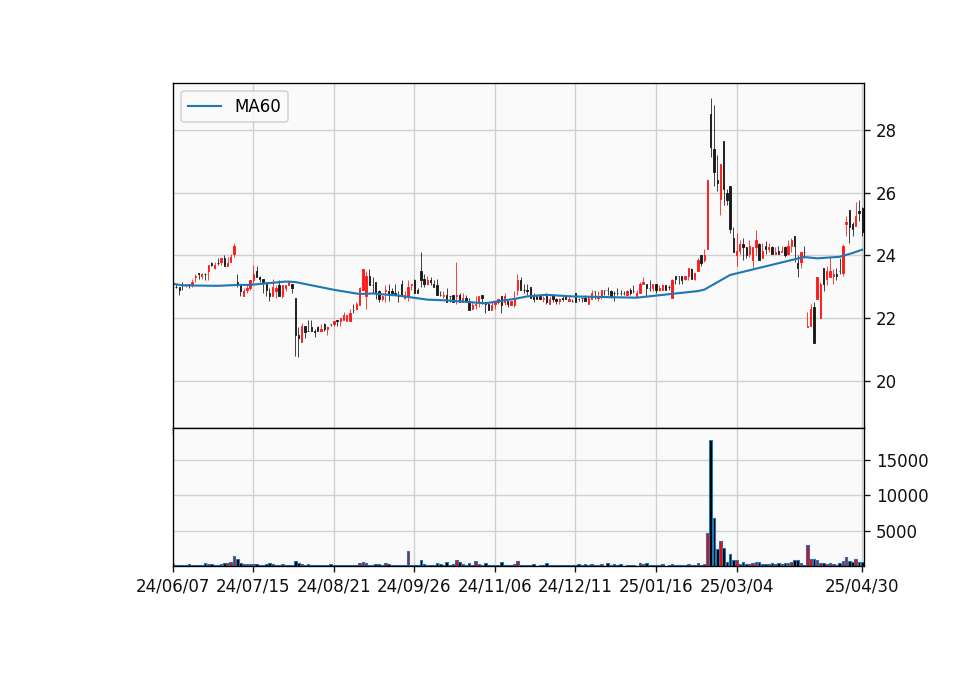
Task: Click the blue MA60 legend line sample
Action: [204, 106]
